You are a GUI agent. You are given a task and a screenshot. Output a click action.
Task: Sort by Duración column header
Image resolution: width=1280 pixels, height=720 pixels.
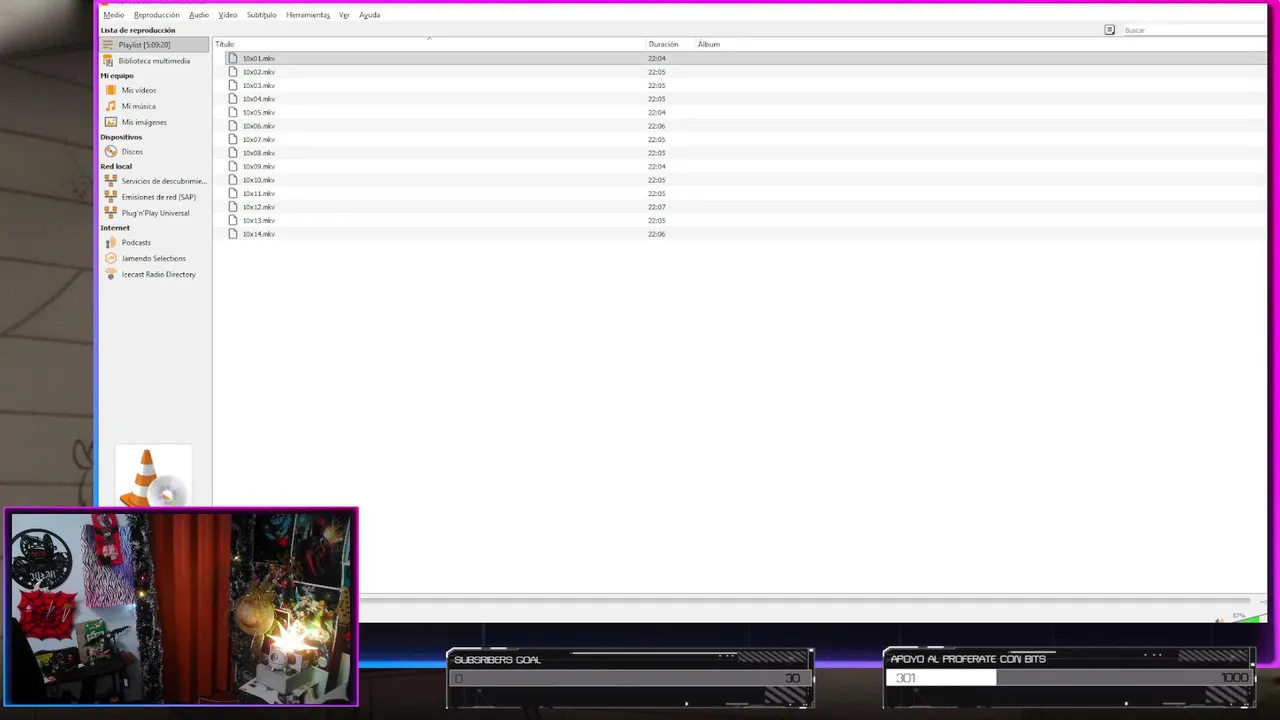(x=670, y=44)
